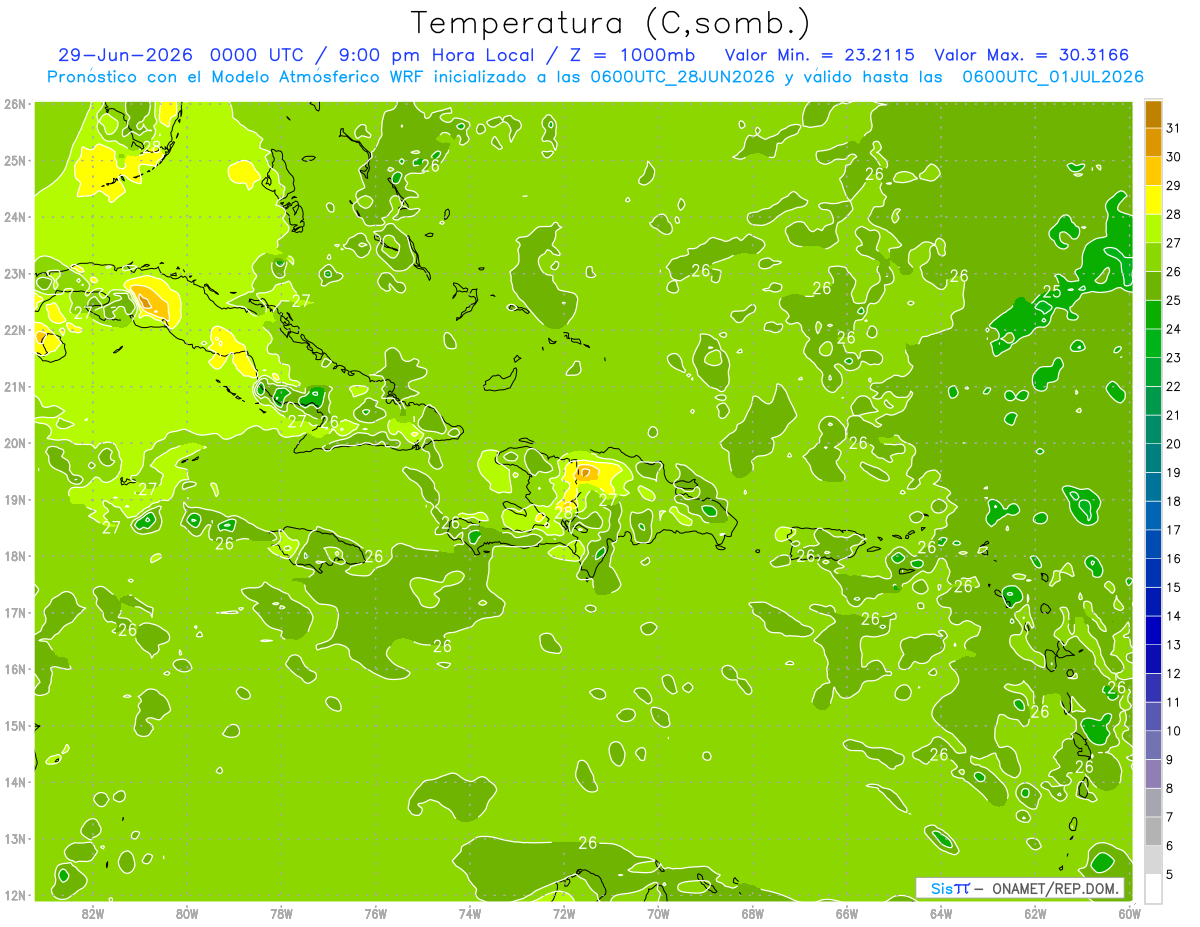The image size is (1200, 927).
Task: Click the '0600UTC_28JUN2026' initialization time
Action: [x=682, y=77]
